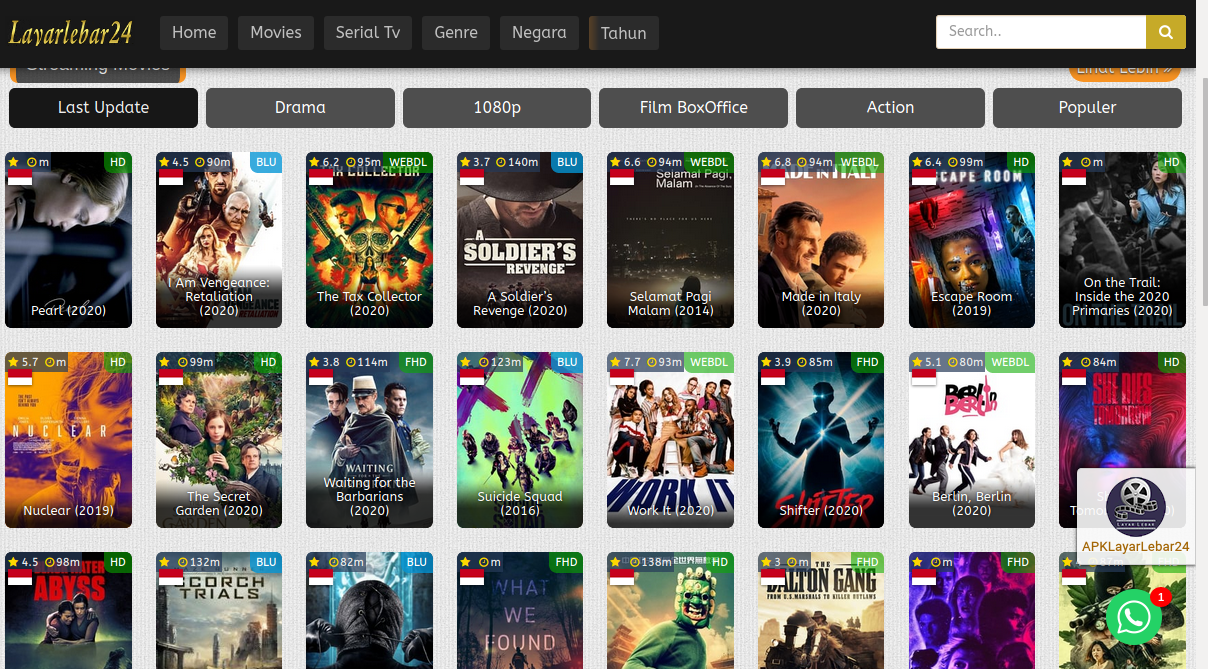Open Berlin, Berlin (2020) poster

pyautogui.click(x=972, y=440)
